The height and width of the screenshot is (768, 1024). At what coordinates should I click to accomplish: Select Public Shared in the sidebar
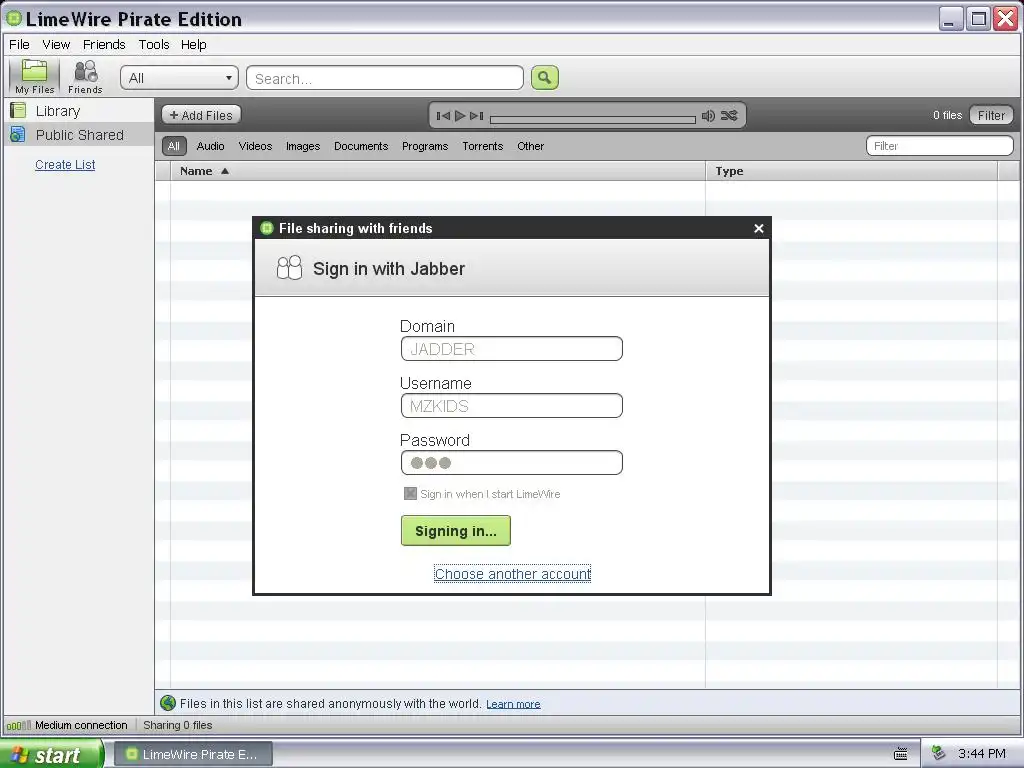79,135
